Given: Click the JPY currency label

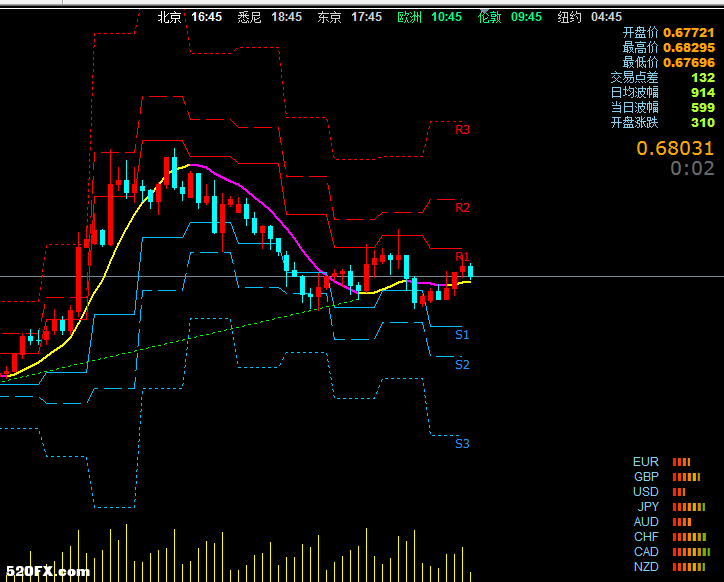Looking at the screenshot, I should pyautogui.click(x=648, y=507).
